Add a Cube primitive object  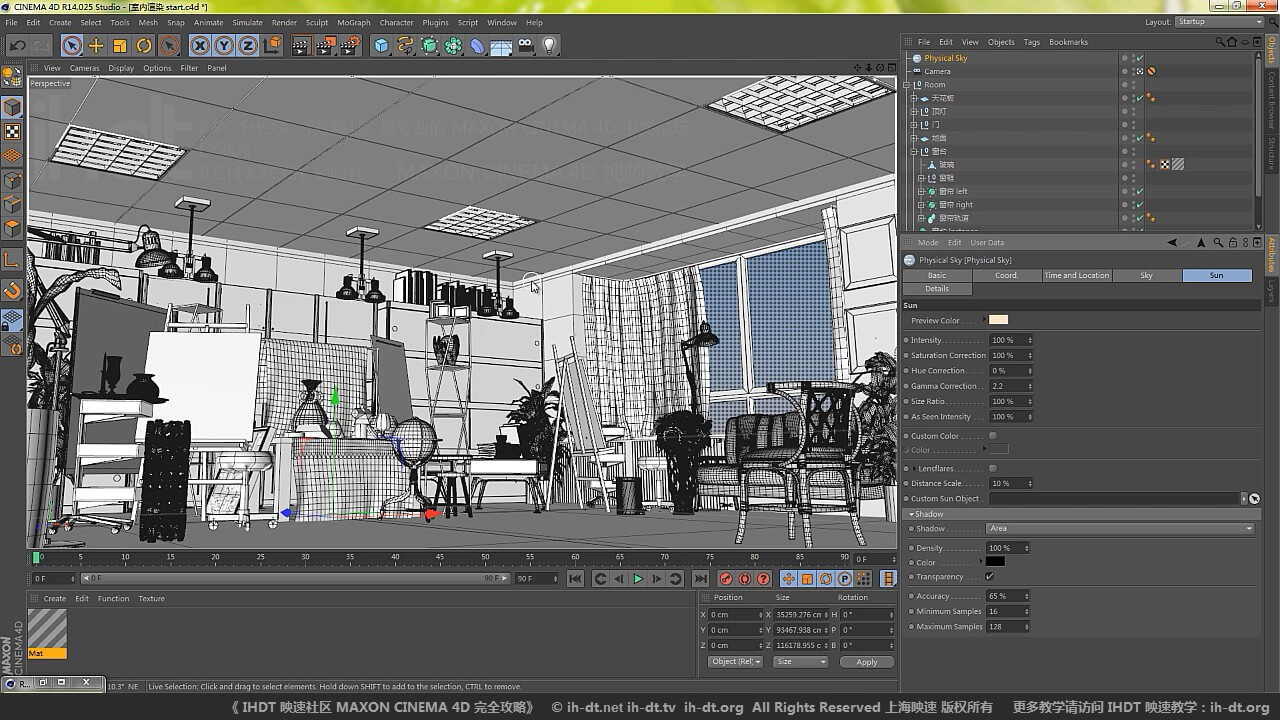381,45
